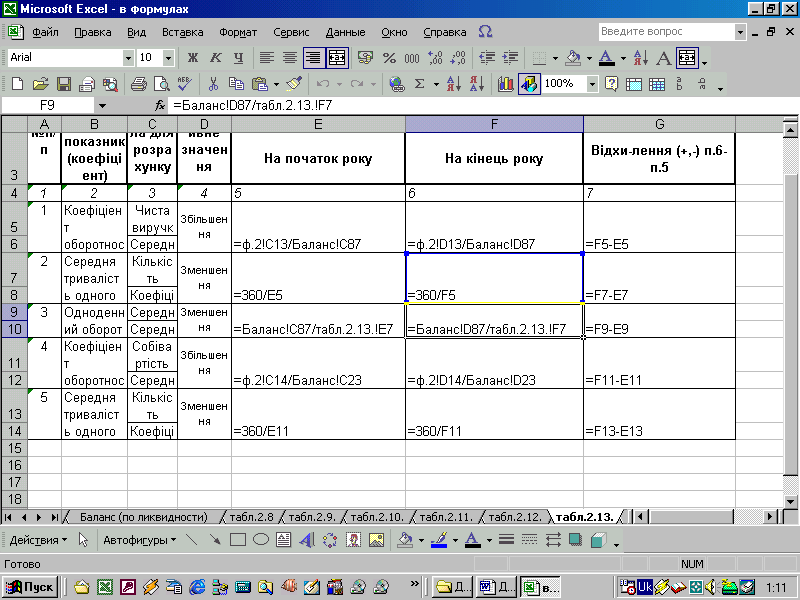Sort ascending in standard toolbar

(x=454, y=84)
